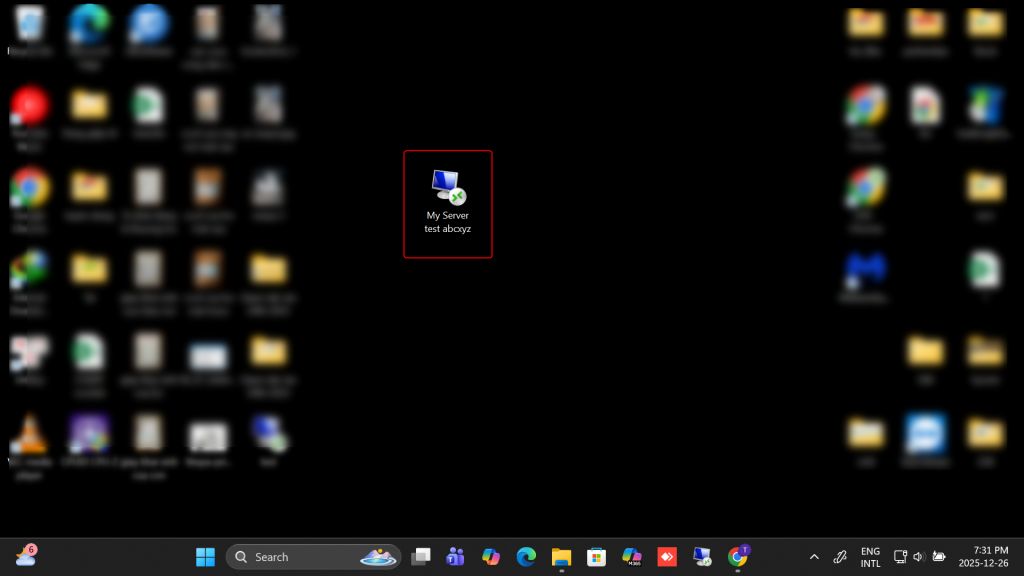Open Task View from the taskbar

tap(421, 557)
